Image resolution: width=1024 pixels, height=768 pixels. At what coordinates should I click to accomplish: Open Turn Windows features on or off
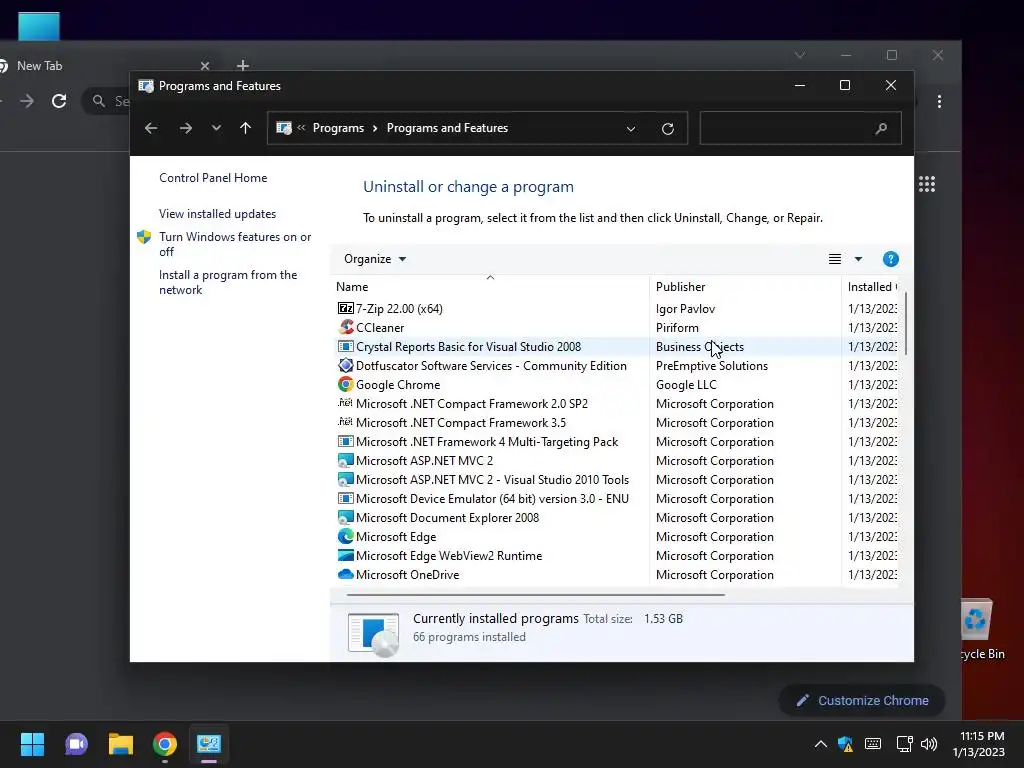click(x=234, y=244)
